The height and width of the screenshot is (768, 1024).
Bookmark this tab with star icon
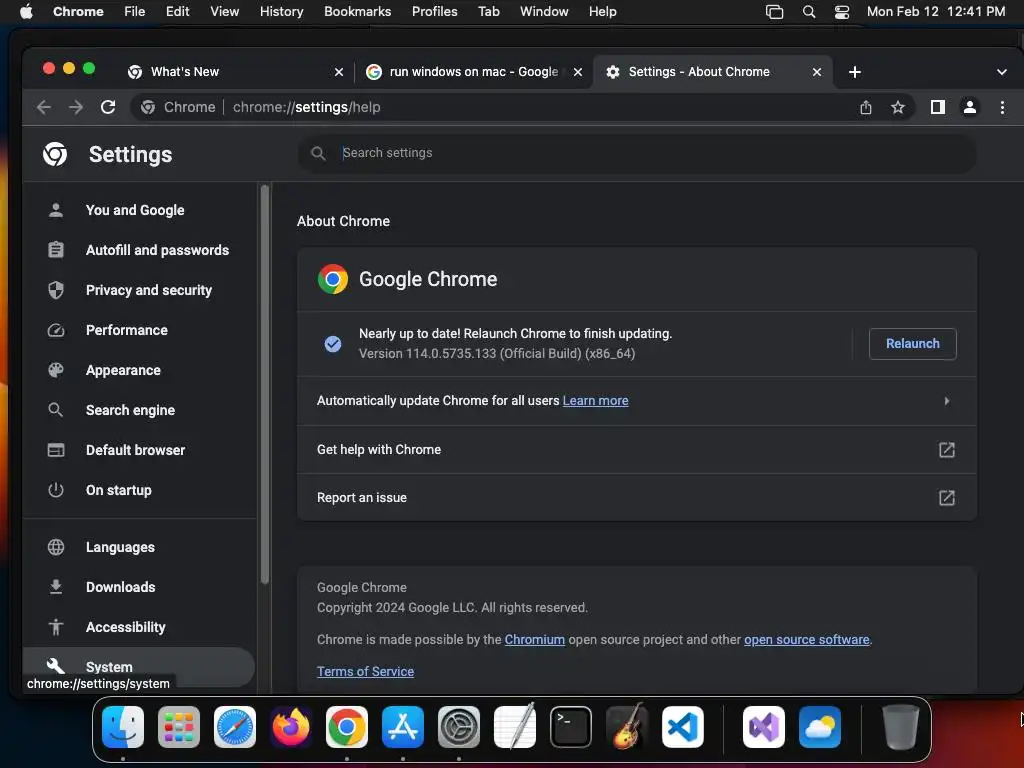point(898,107)
